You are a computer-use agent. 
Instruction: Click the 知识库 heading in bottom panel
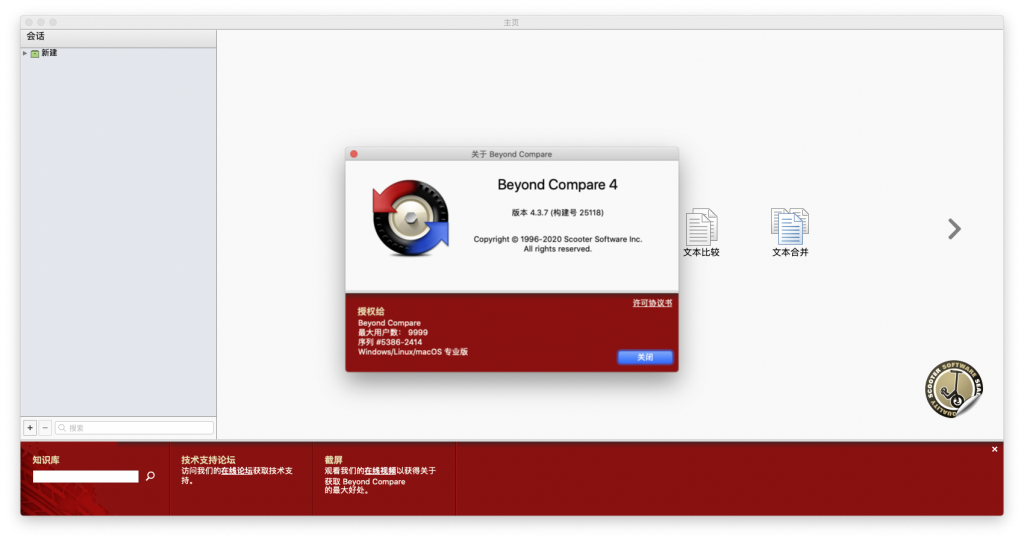[x=46, y=459]
